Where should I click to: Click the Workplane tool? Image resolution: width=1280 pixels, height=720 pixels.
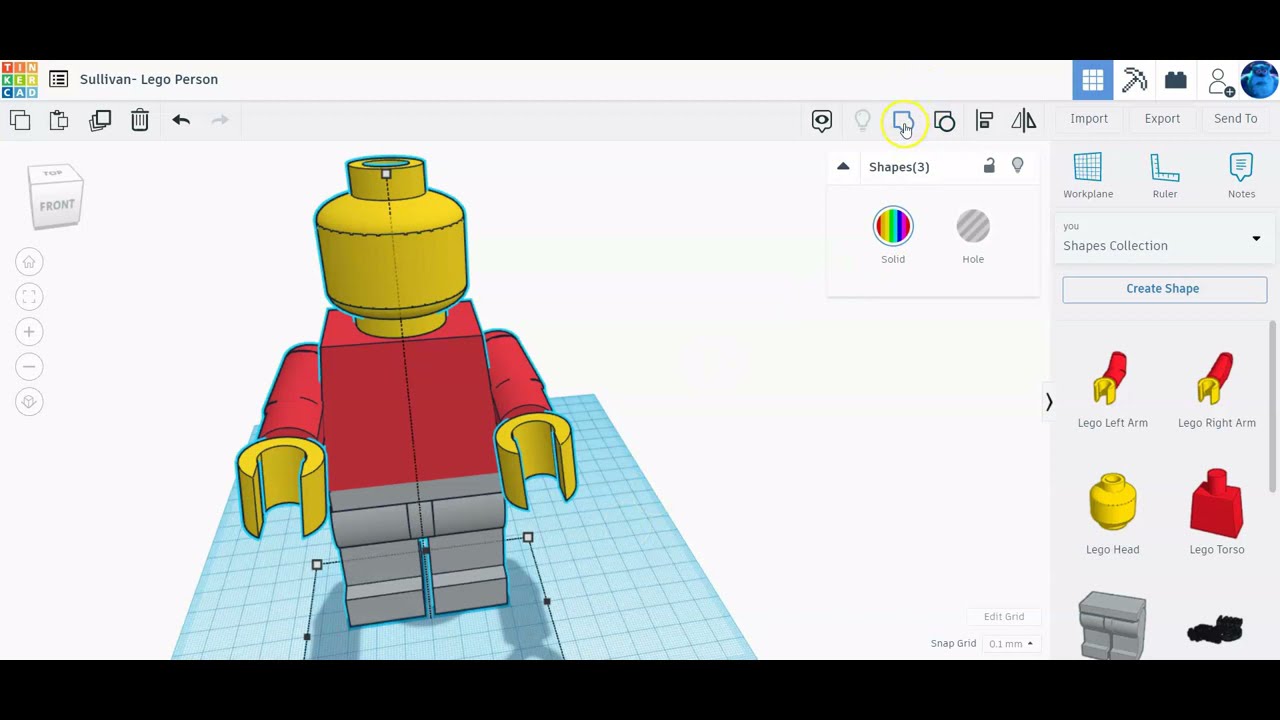pyautogui.click(x=1088, y=175)
